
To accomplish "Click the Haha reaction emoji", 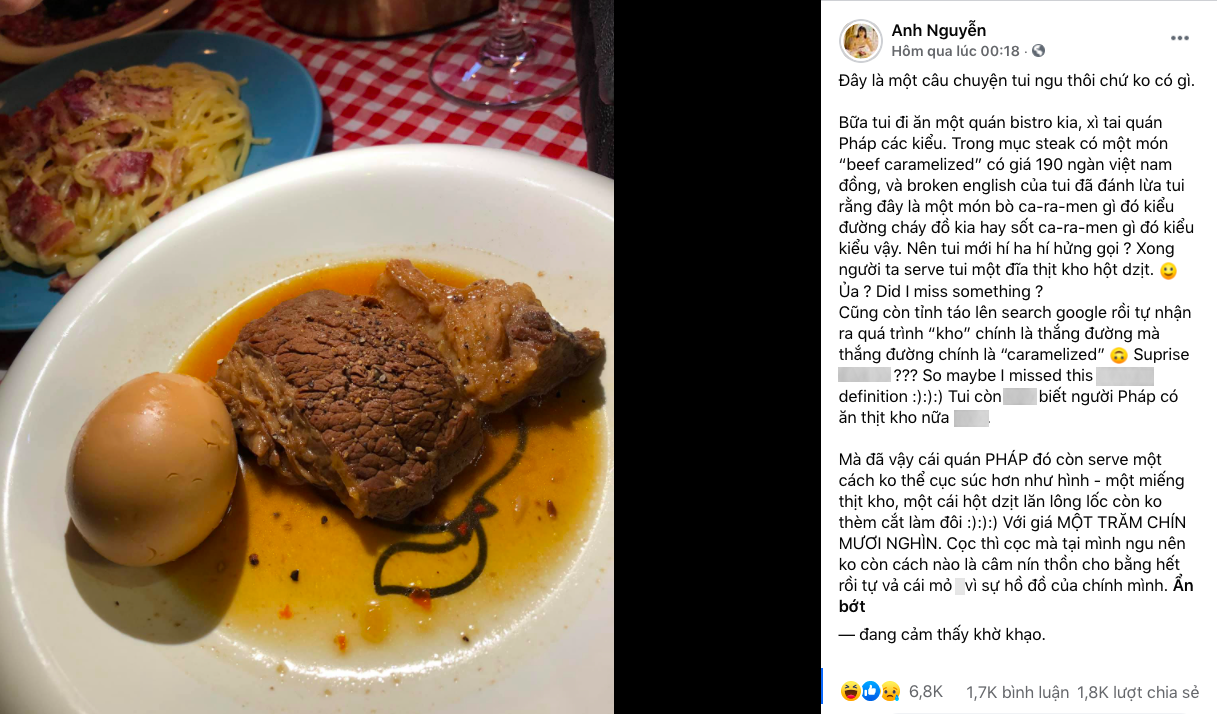I will 850,691.
